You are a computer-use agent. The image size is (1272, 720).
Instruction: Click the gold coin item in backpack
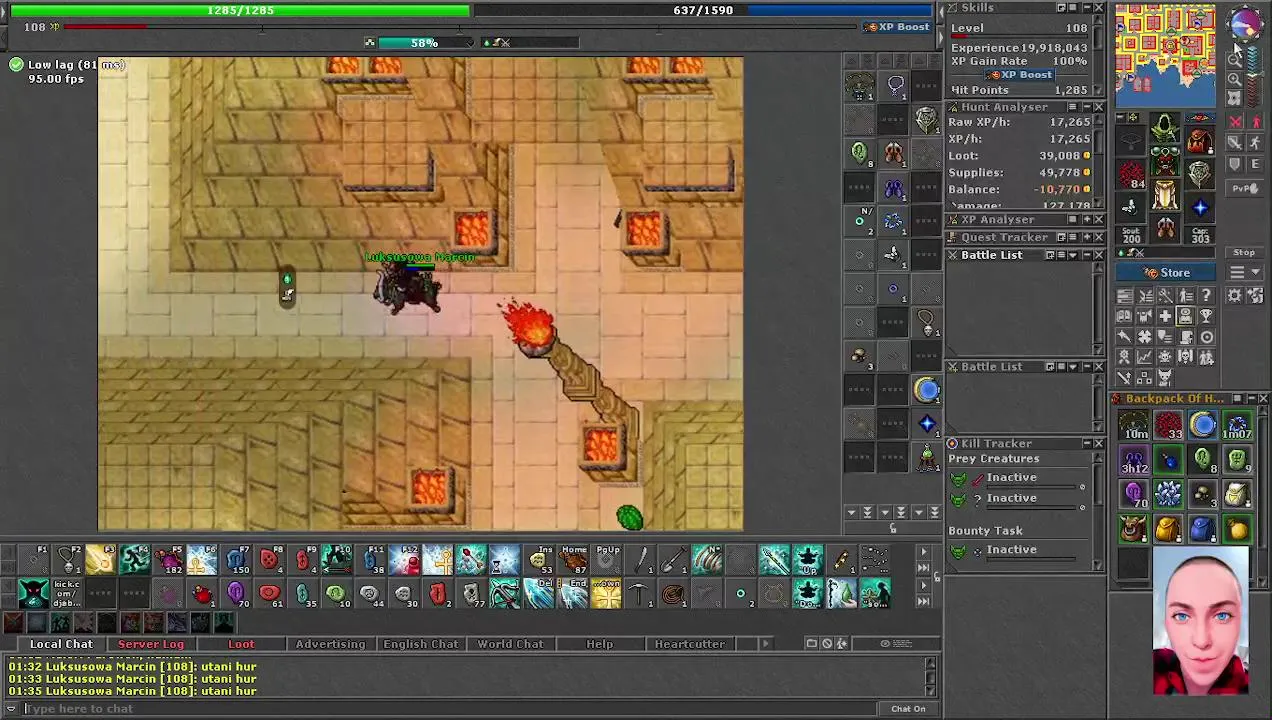pyautogui.click(x=1238, y=529)
